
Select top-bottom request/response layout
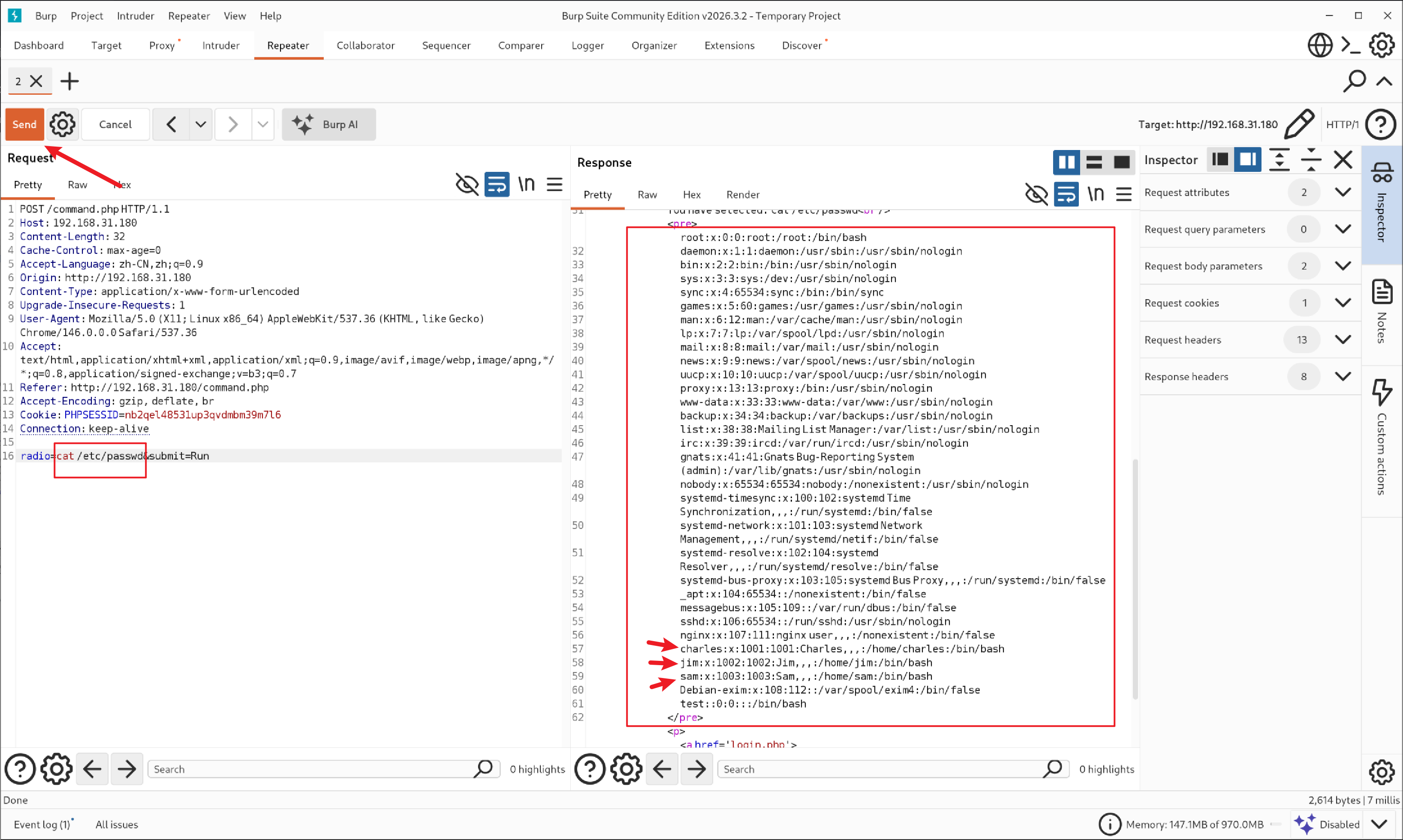click(1094, 162)
